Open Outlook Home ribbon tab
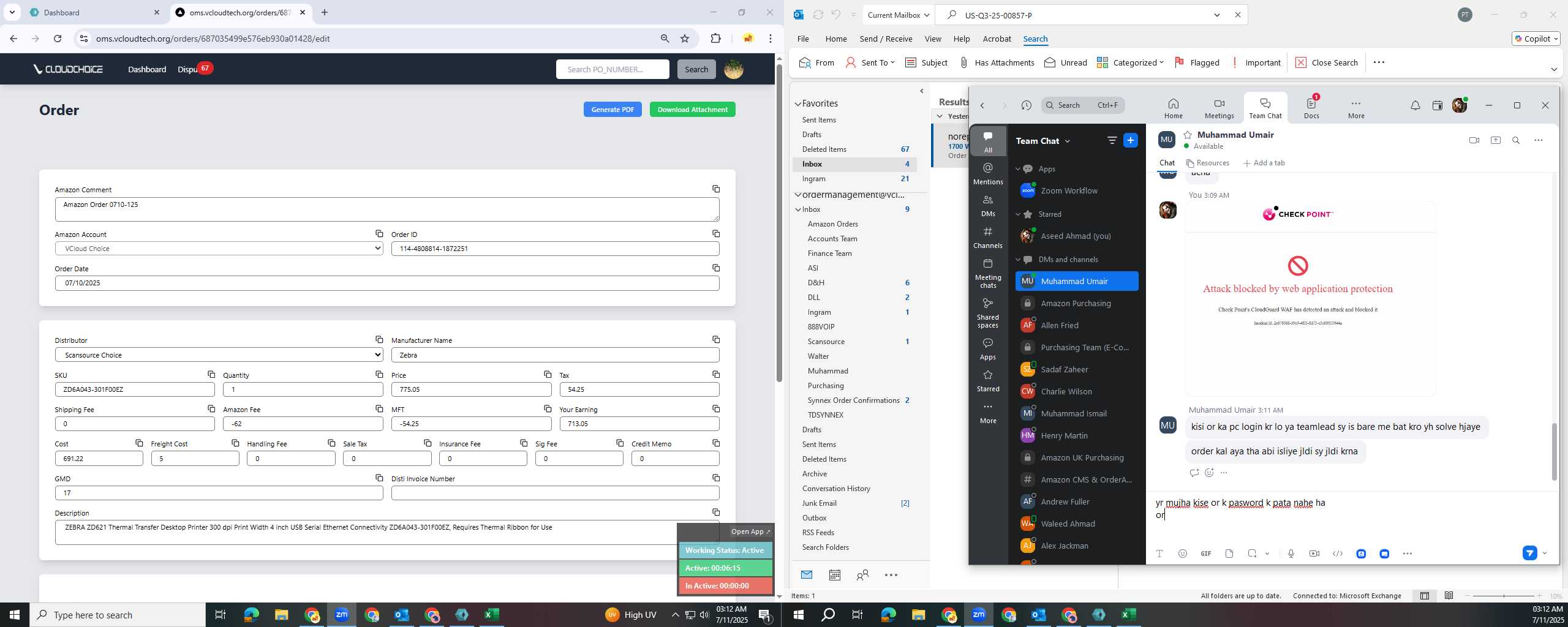Screen dimensions: 1568x627 click(836, 39)
